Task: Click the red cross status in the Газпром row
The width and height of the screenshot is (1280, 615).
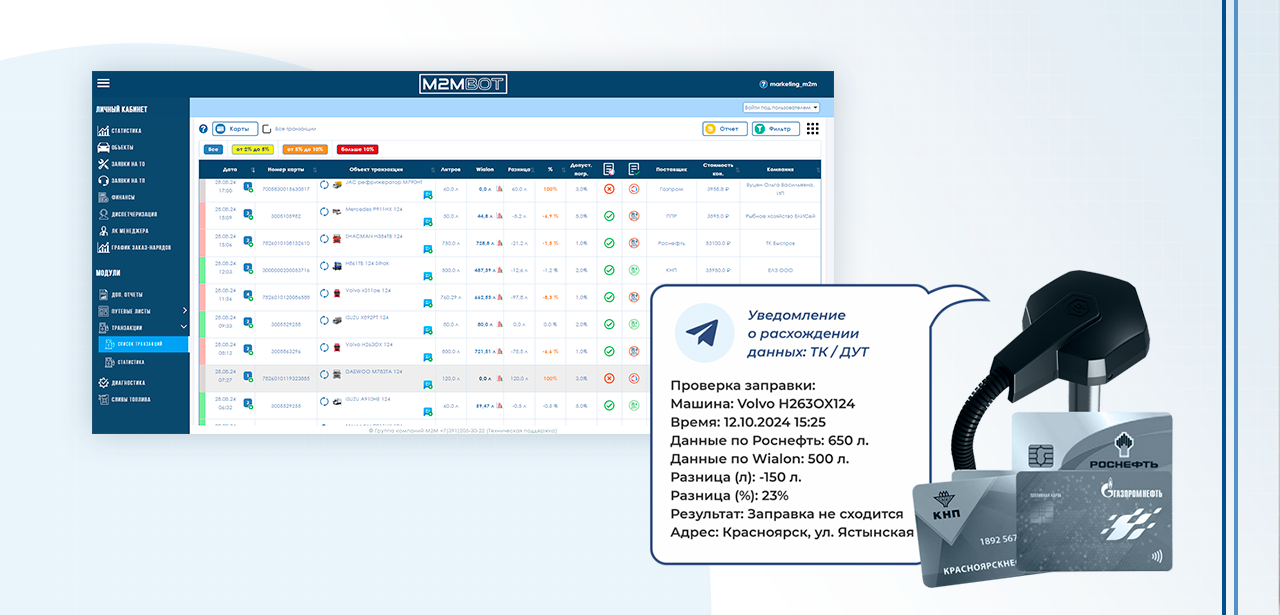Action: [608, 188]
